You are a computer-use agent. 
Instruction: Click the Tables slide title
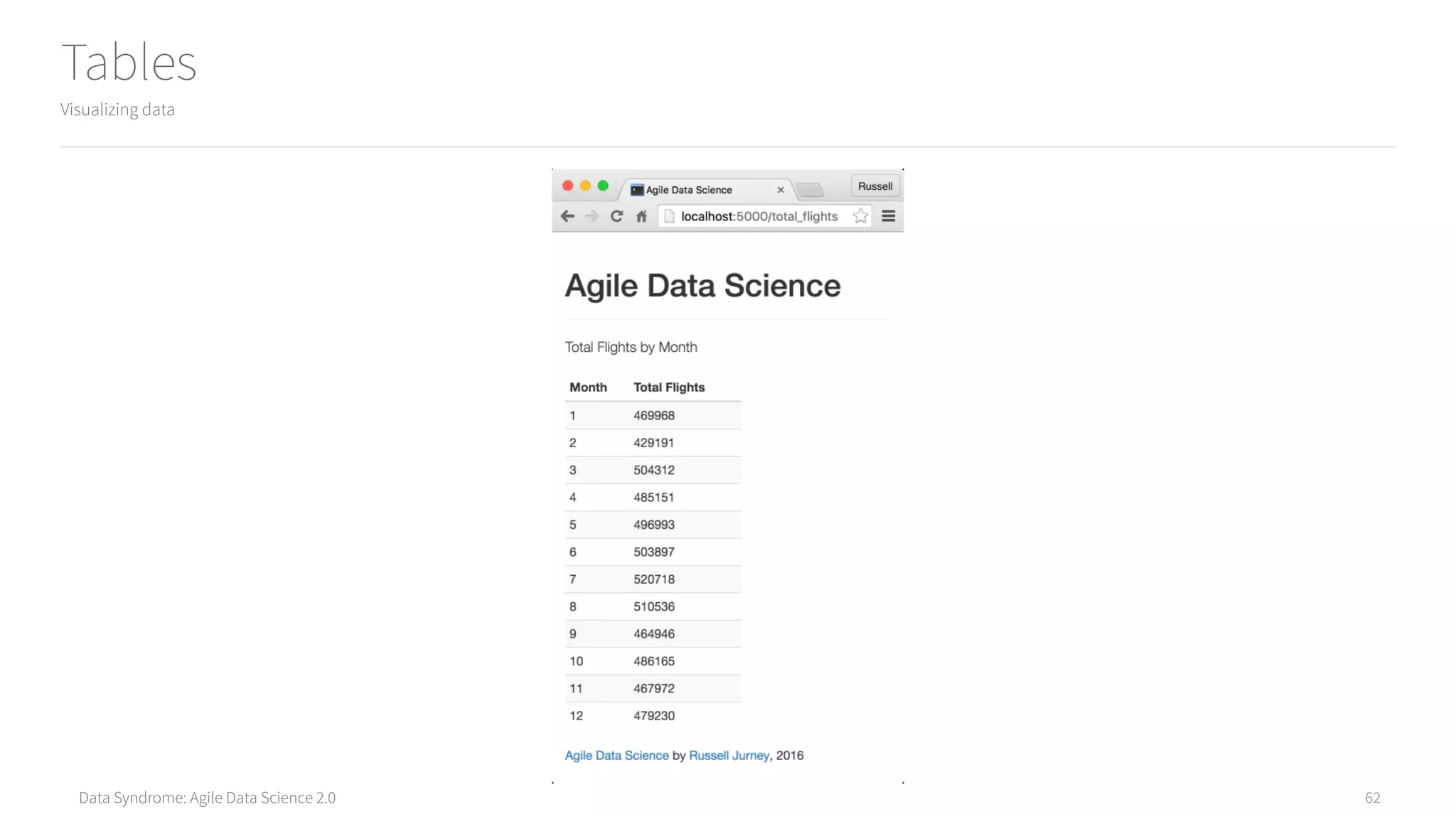[129, 62]
